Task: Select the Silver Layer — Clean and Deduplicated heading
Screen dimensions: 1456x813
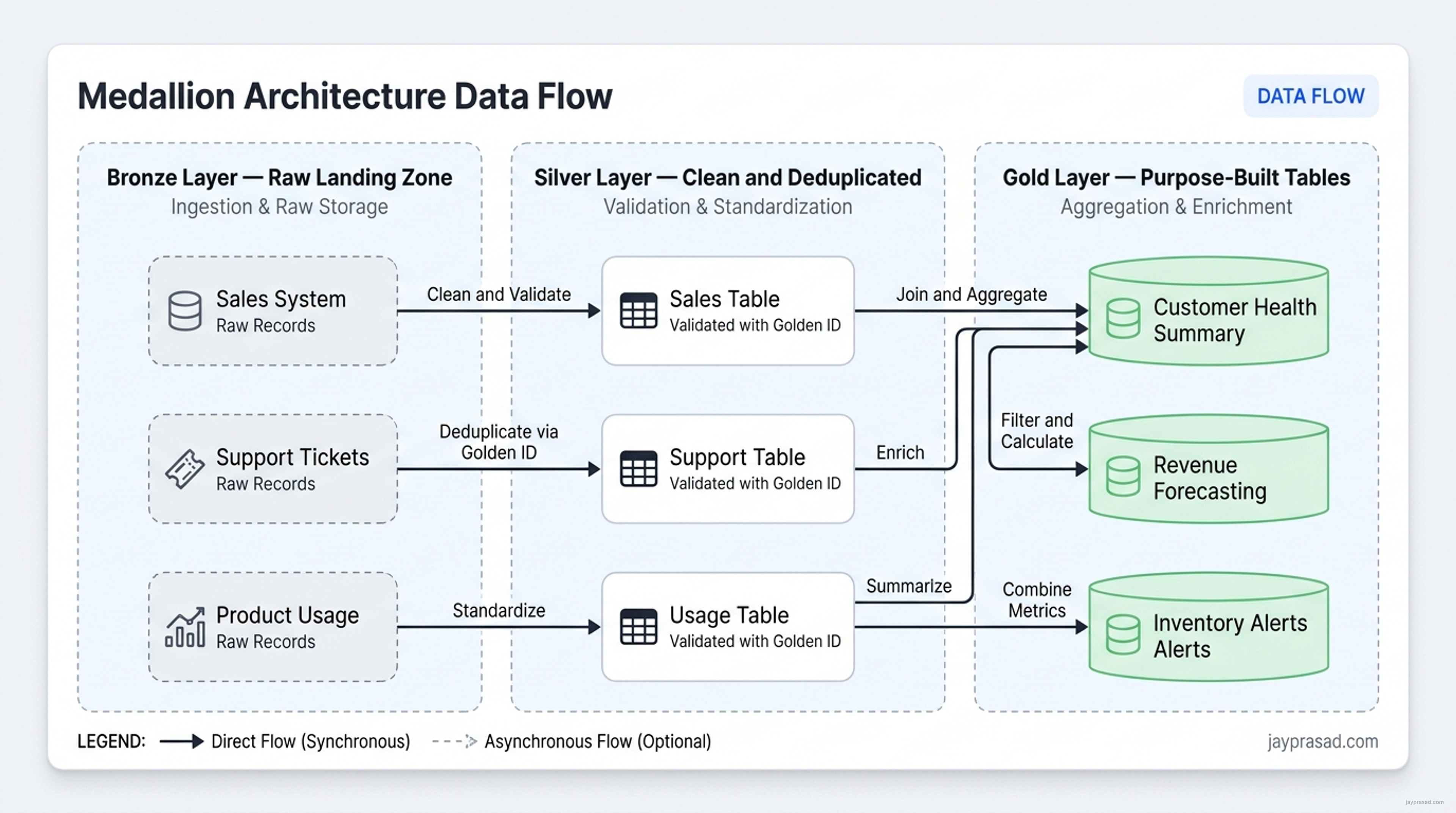Action: [728, 178]
